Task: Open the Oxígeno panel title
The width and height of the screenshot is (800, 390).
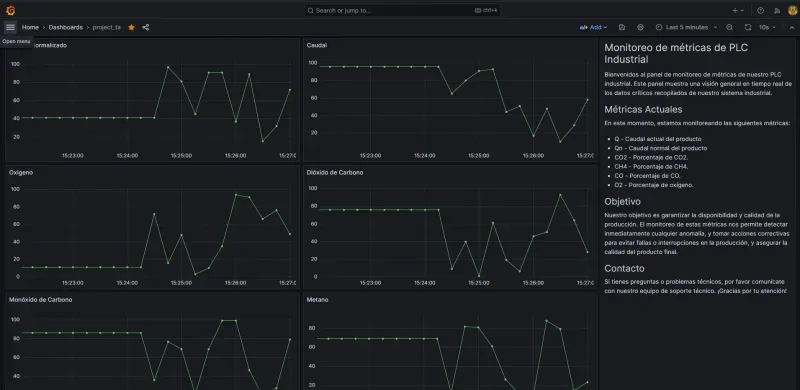Action: click(21, 173)
